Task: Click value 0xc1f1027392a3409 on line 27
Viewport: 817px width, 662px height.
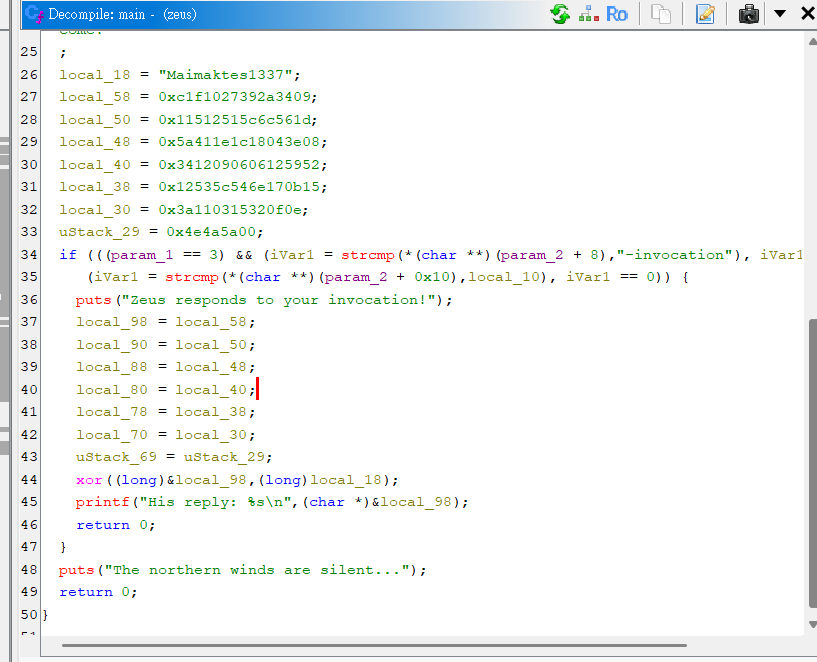Action: [234, 97]
